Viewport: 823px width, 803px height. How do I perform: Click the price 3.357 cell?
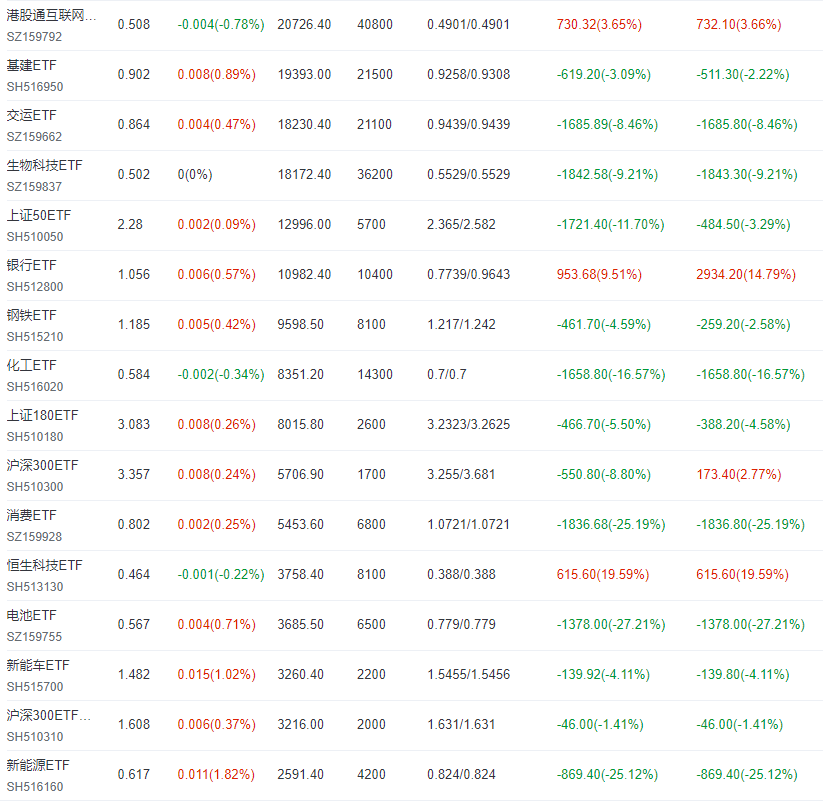click(134, 474)
